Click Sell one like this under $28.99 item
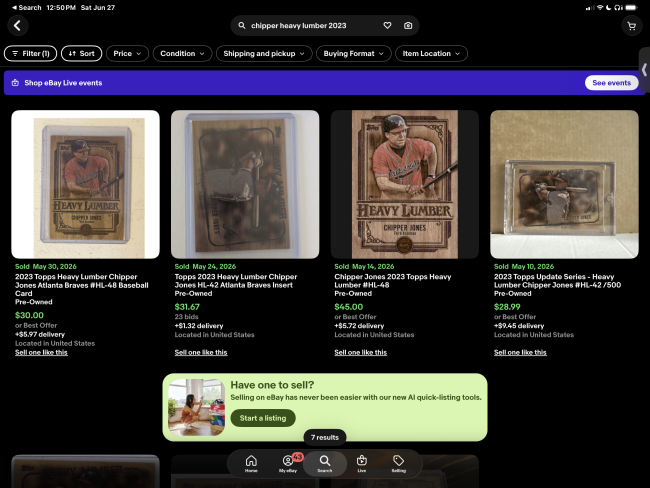The width and height of the screenshot is (650, 488). coord(520,352)
